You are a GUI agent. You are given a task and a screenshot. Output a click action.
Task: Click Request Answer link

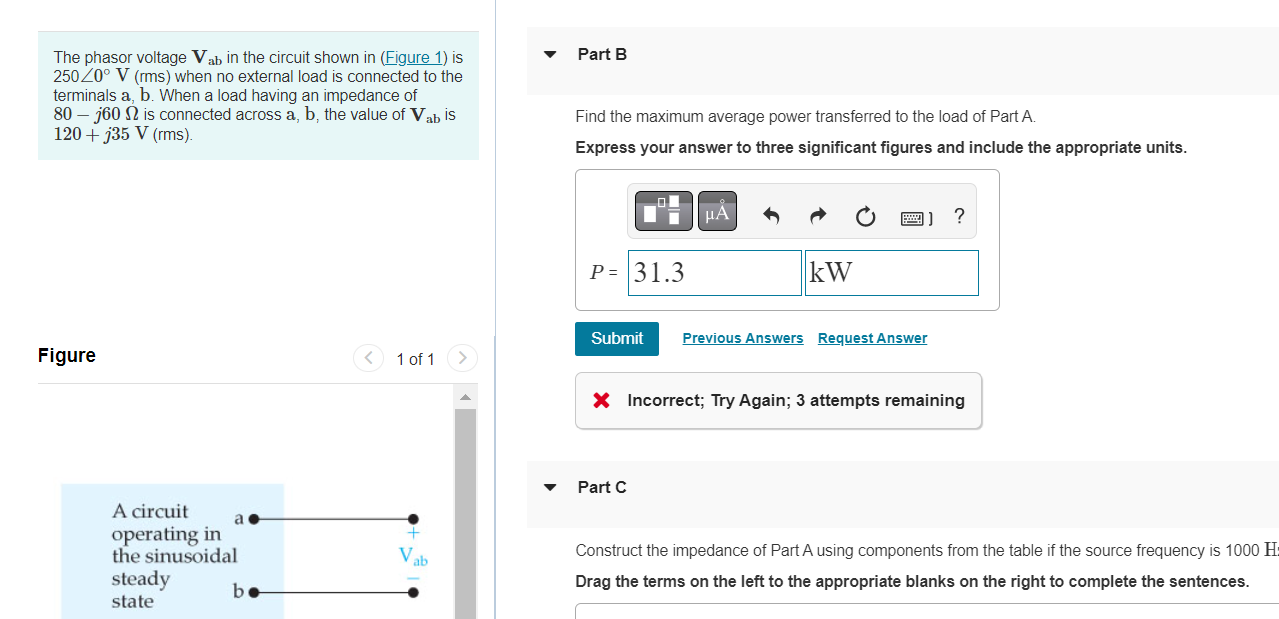[871, 338]
